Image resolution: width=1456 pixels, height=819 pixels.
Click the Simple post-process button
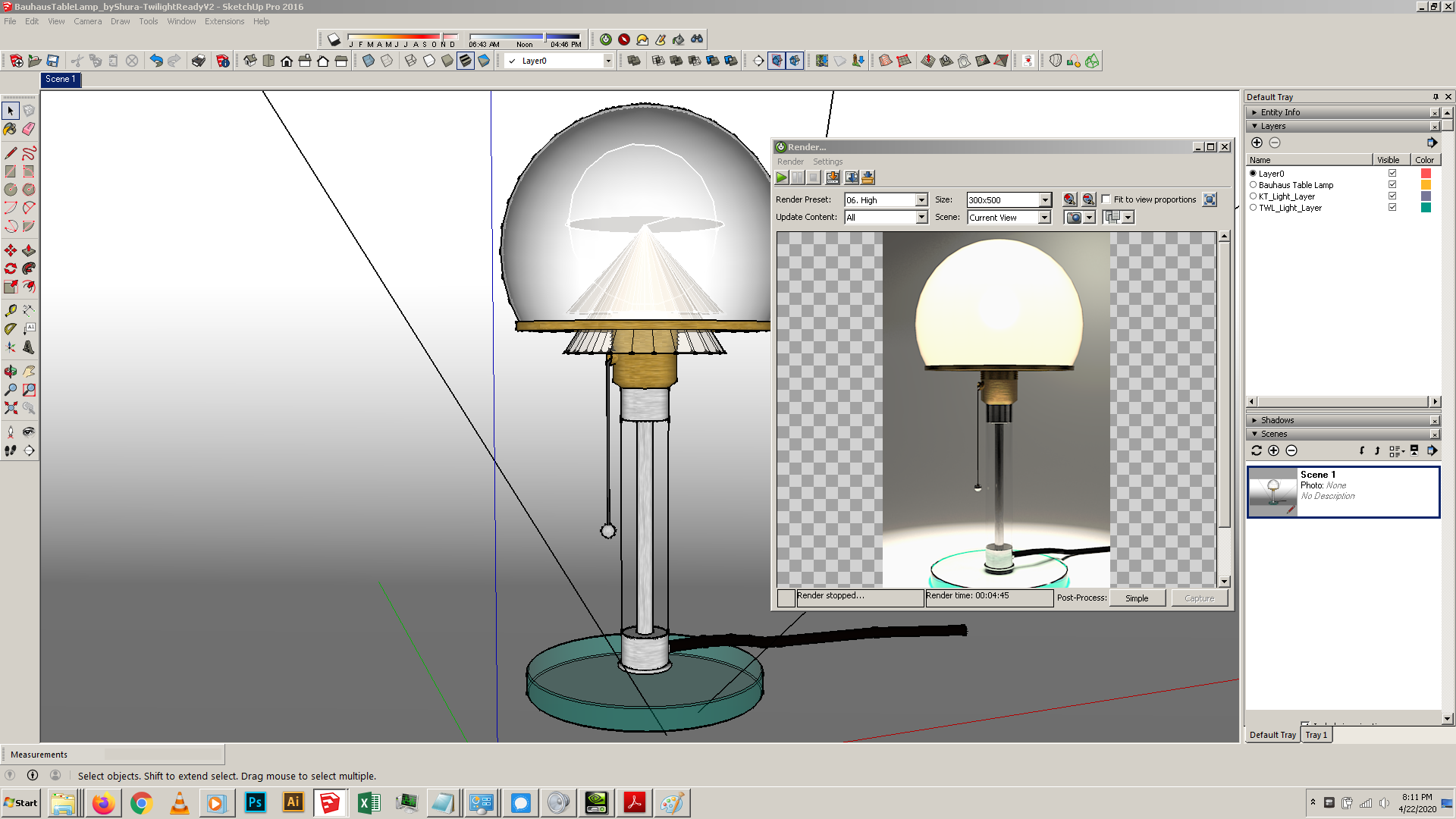1137,598
